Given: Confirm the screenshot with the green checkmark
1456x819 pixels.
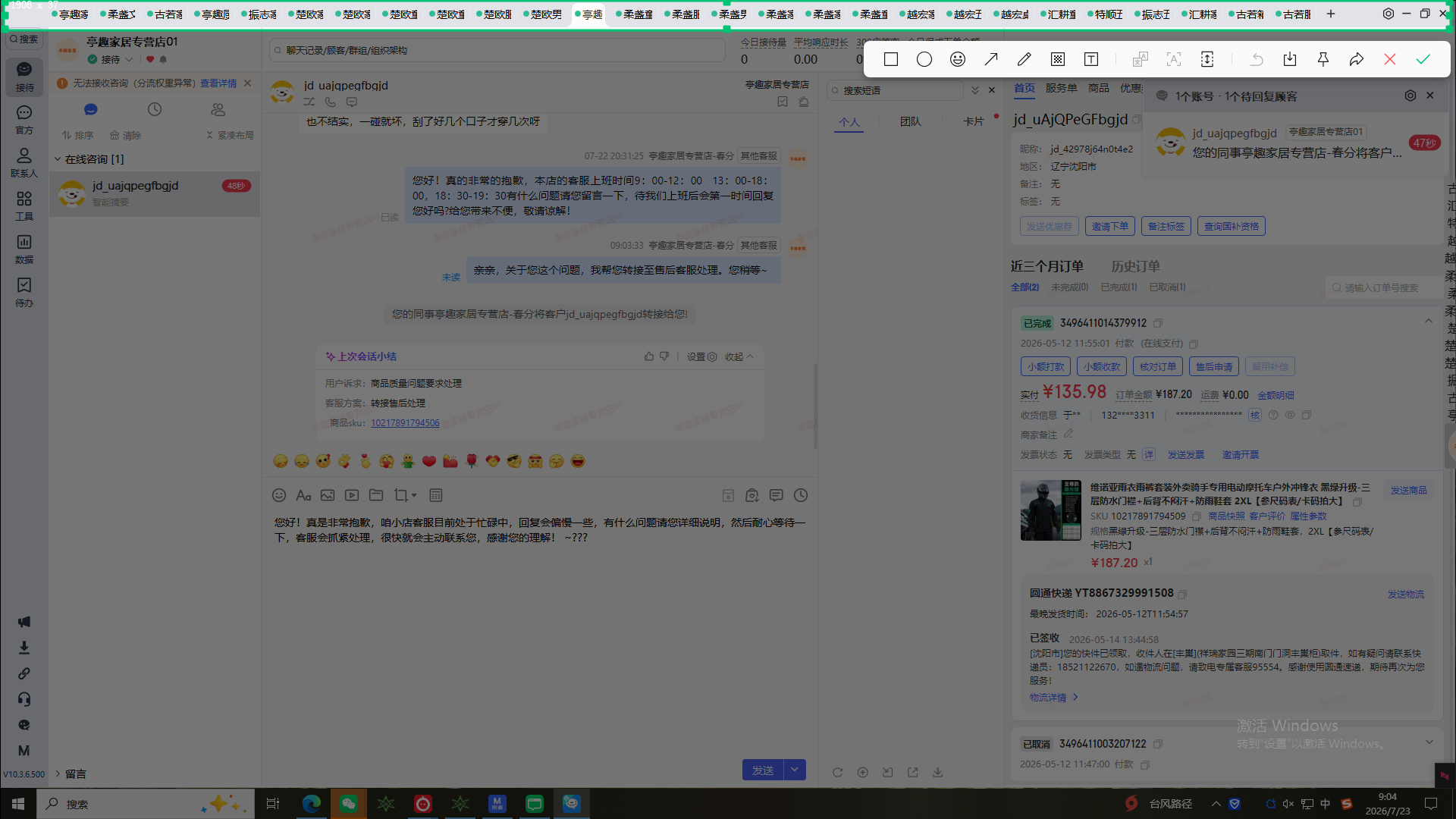Looking at the screenshot, I should pos(1423,59).
